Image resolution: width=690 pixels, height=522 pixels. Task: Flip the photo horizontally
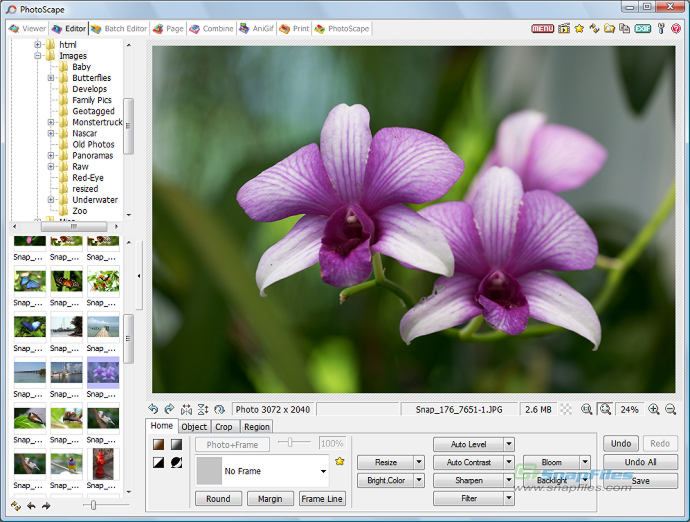coord(186,409)
